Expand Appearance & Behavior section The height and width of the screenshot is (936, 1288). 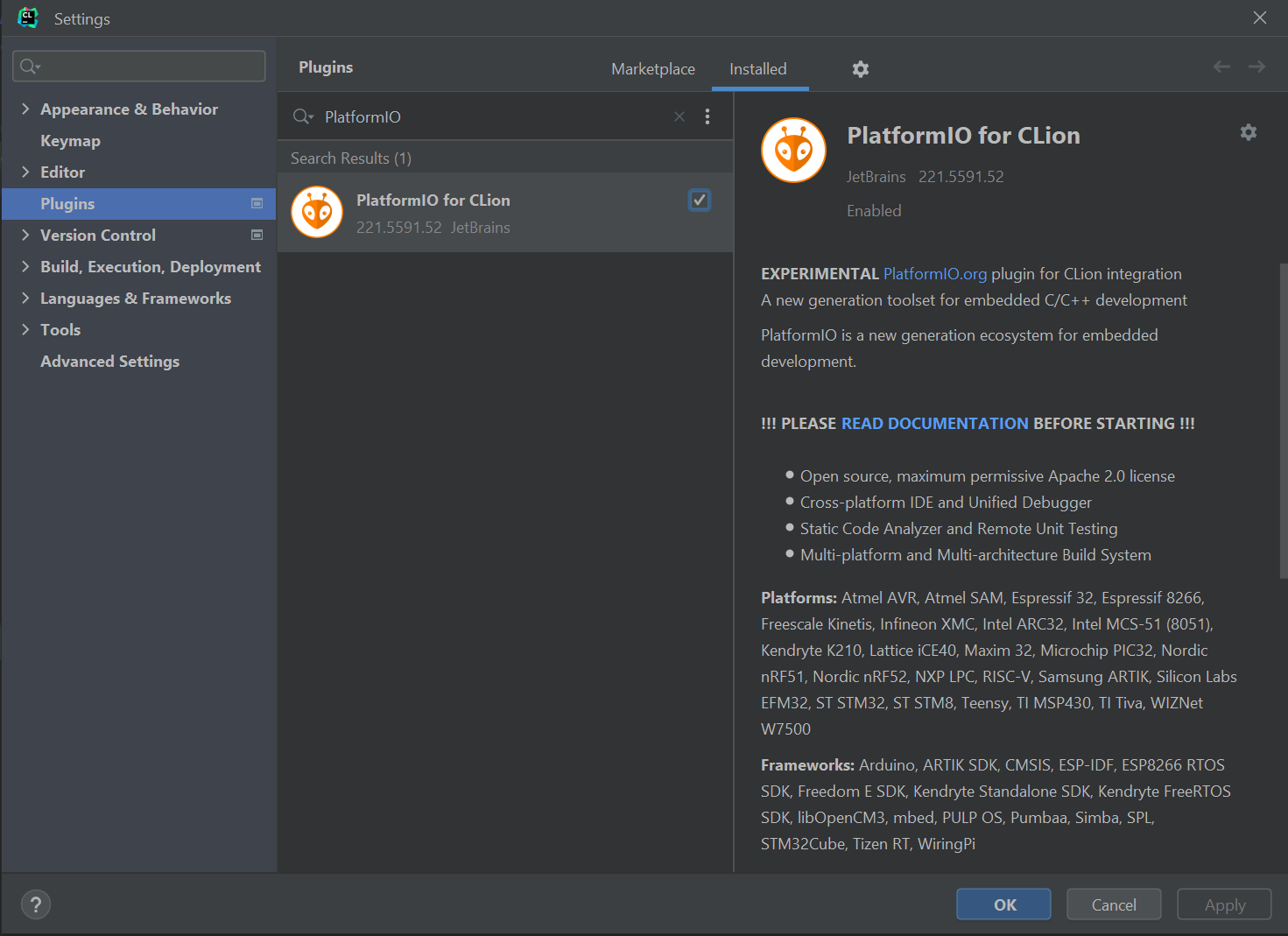[x=25, y=109]
